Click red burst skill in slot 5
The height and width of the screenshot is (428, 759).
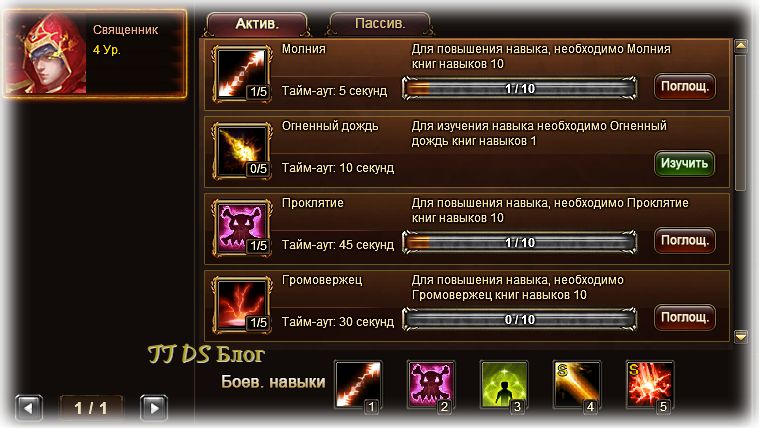[x=650, y=385]
